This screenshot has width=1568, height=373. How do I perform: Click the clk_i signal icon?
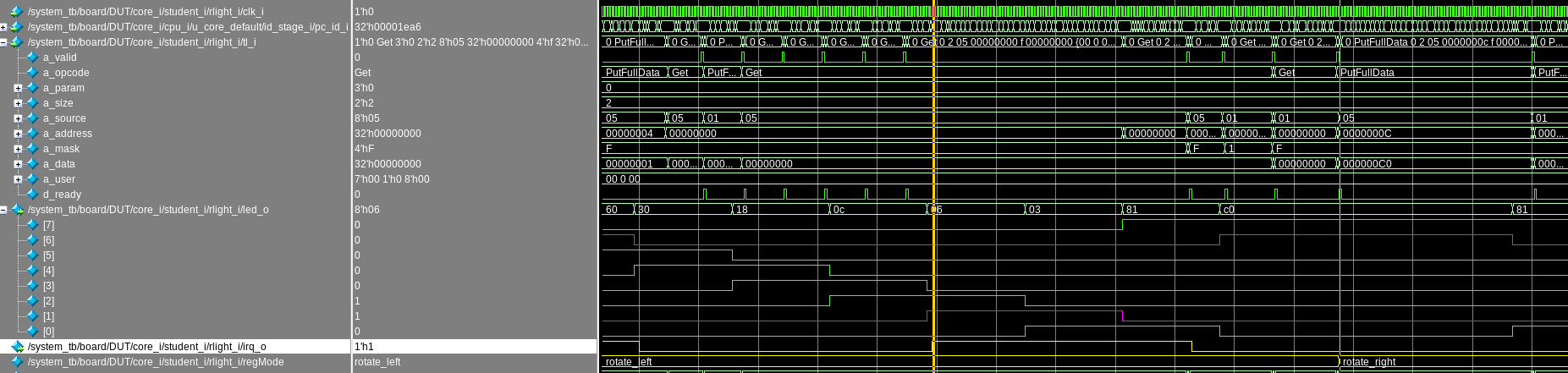click(x=16, y=12)
